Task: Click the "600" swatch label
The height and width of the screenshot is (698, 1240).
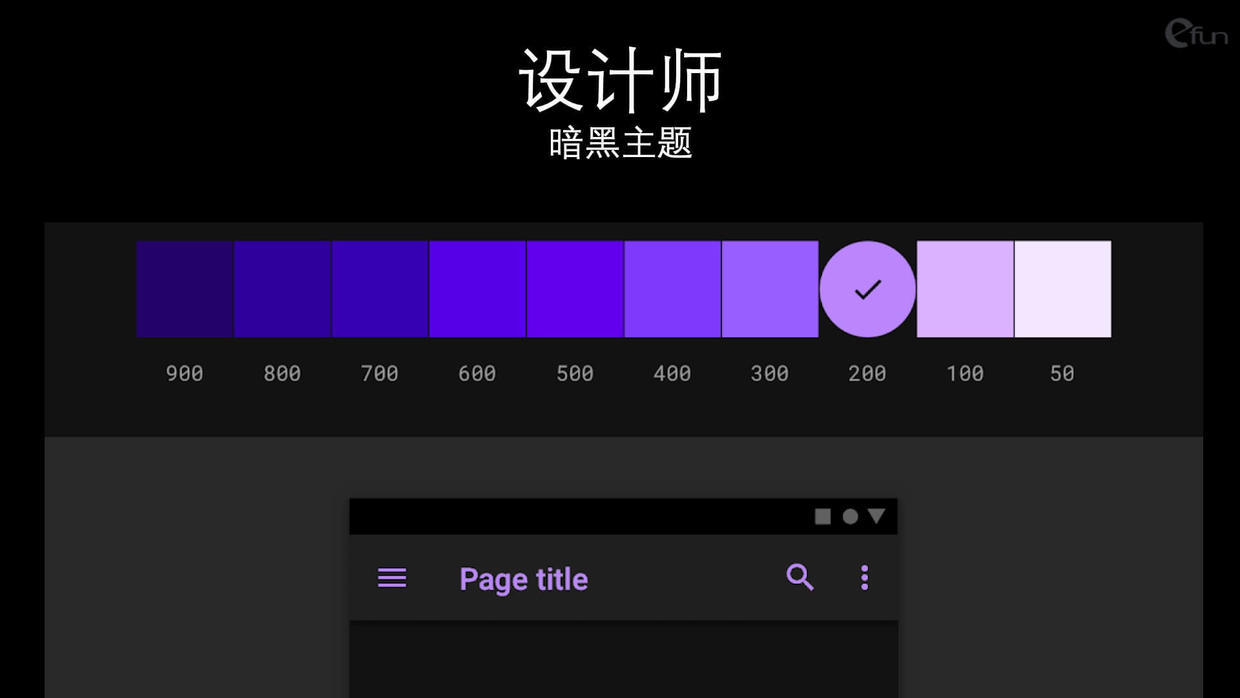Action: pyautogui.click(x=477, y=373)
